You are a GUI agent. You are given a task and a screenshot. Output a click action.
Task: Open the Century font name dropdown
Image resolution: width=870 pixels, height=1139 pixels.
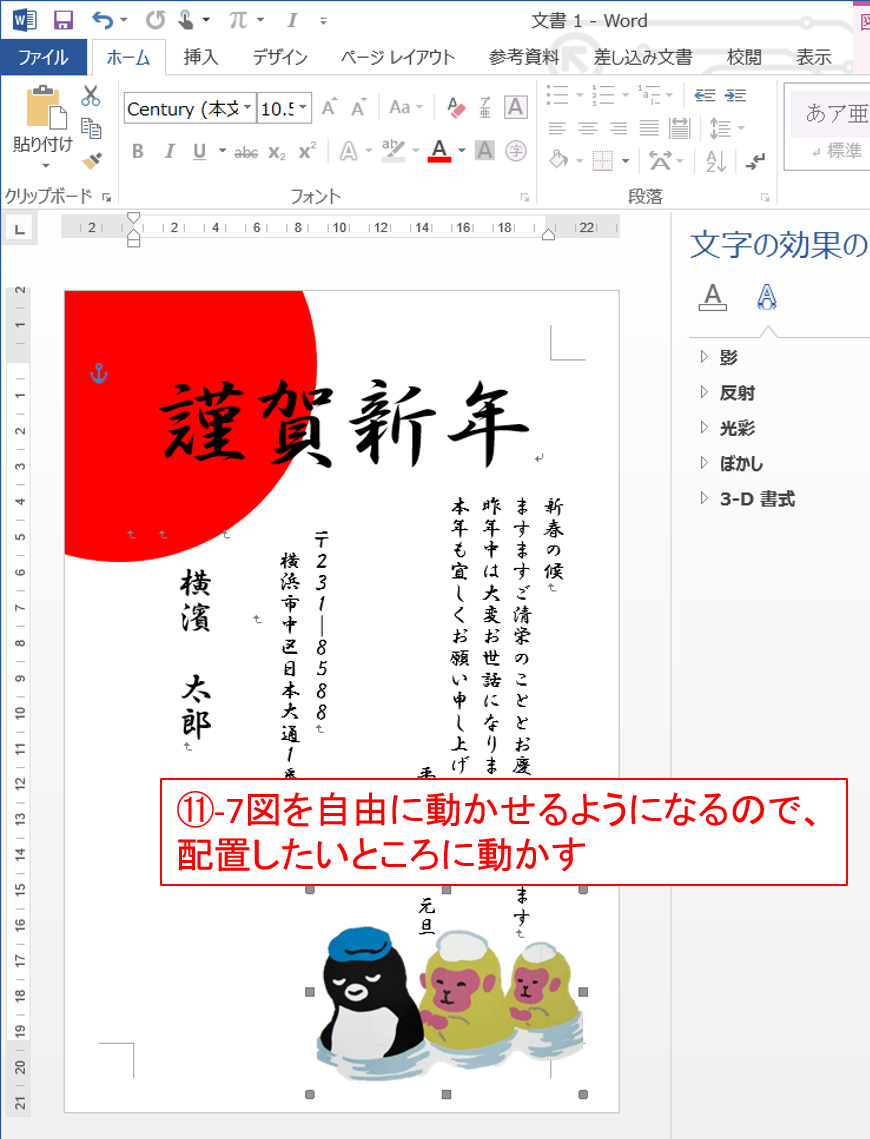point(248,108)
